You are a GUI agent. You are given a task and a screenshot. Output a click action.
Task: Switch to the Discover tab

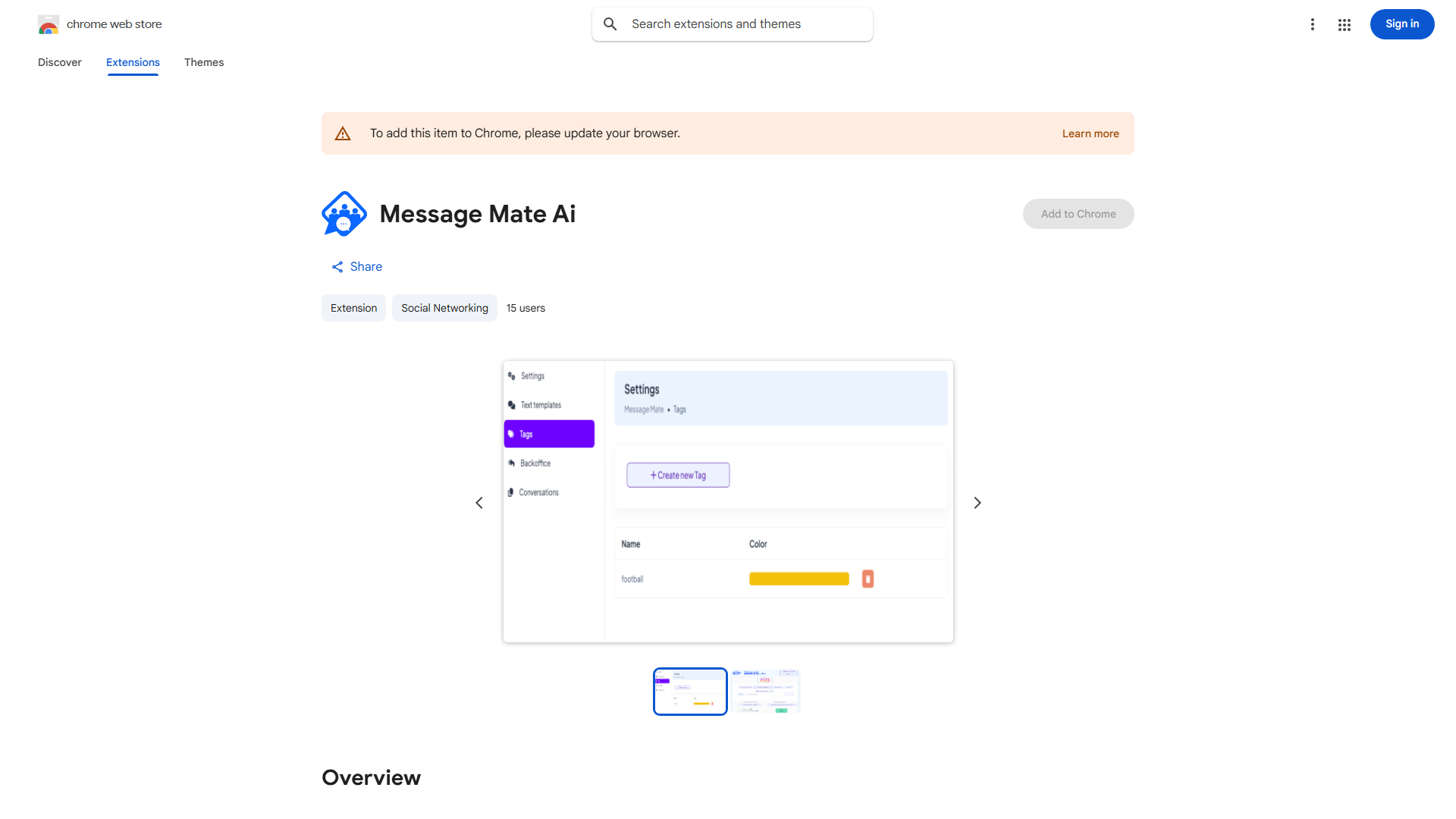59,62
